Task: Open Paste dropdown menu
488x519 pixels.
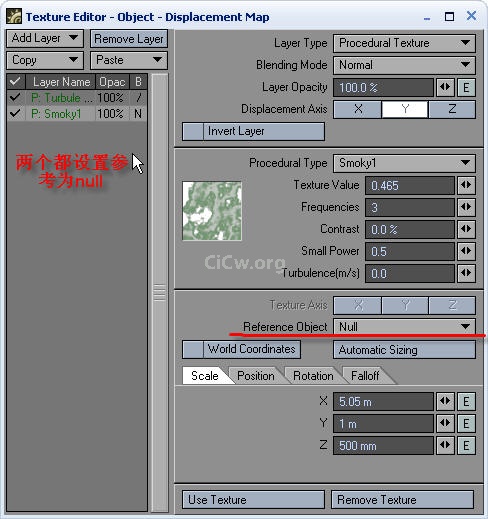Action: (x=129, y=60)
